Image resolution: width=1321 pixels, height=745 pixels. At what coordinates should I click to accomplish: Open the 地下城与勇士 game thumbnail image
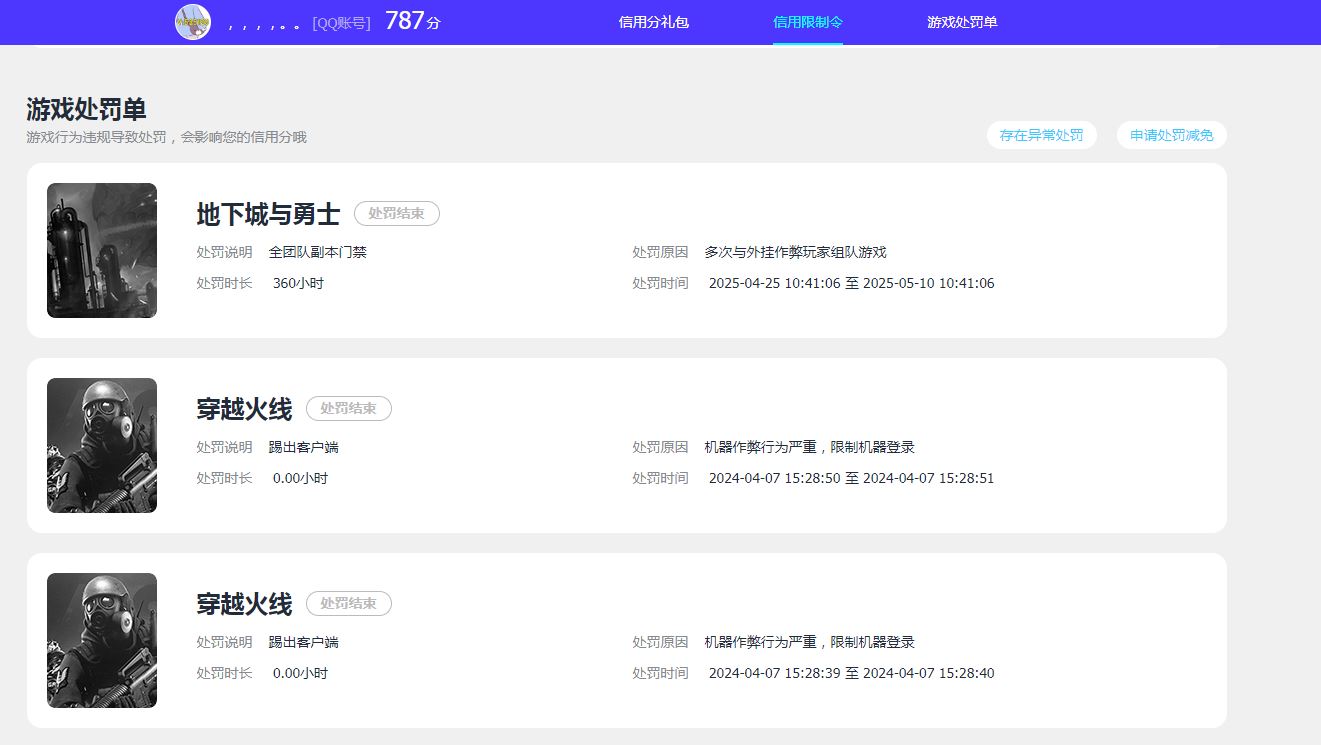101,250
